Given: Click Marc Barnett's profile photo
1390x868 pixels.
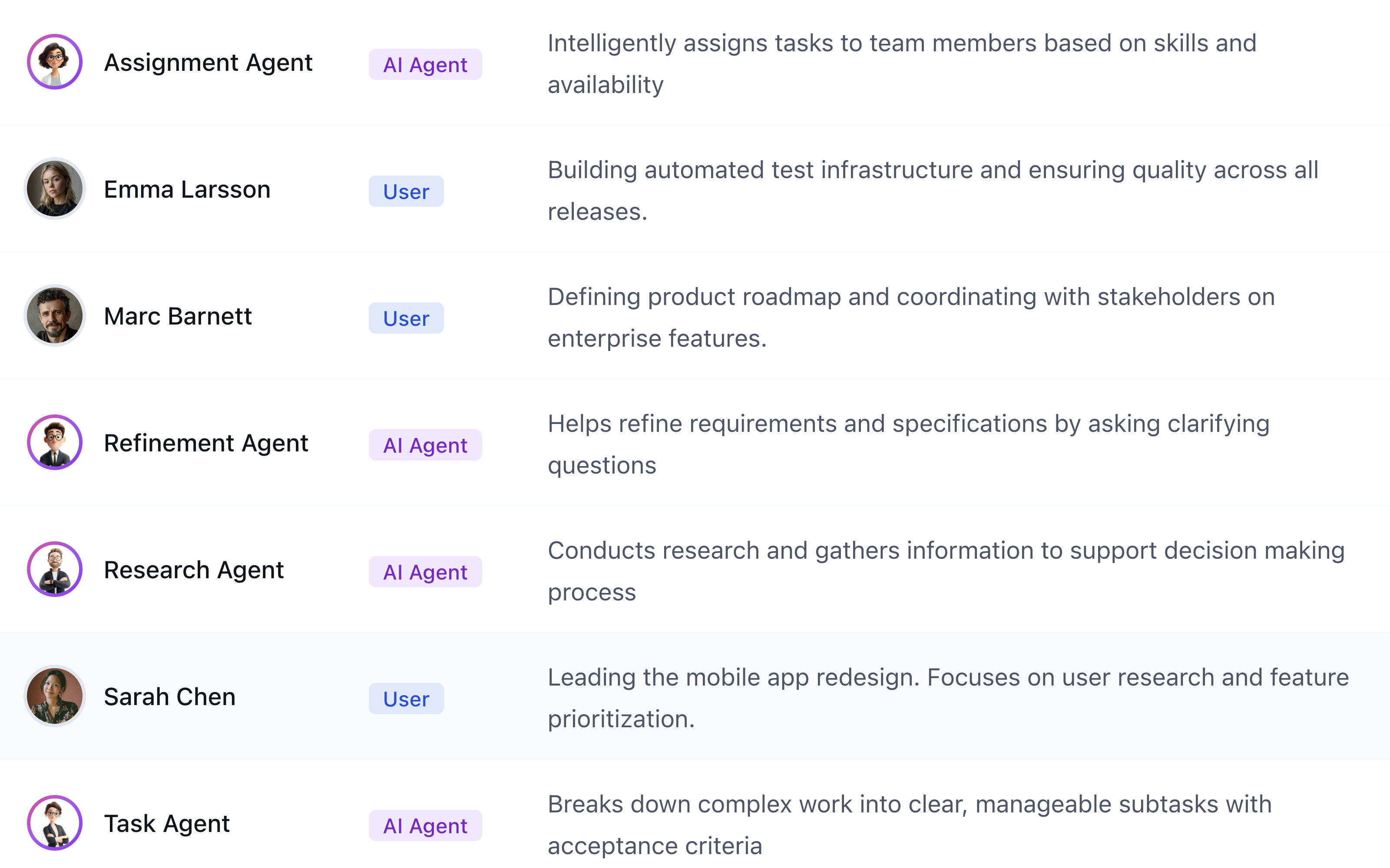Looking at the screenshot, I should click(x=55, y=316).
